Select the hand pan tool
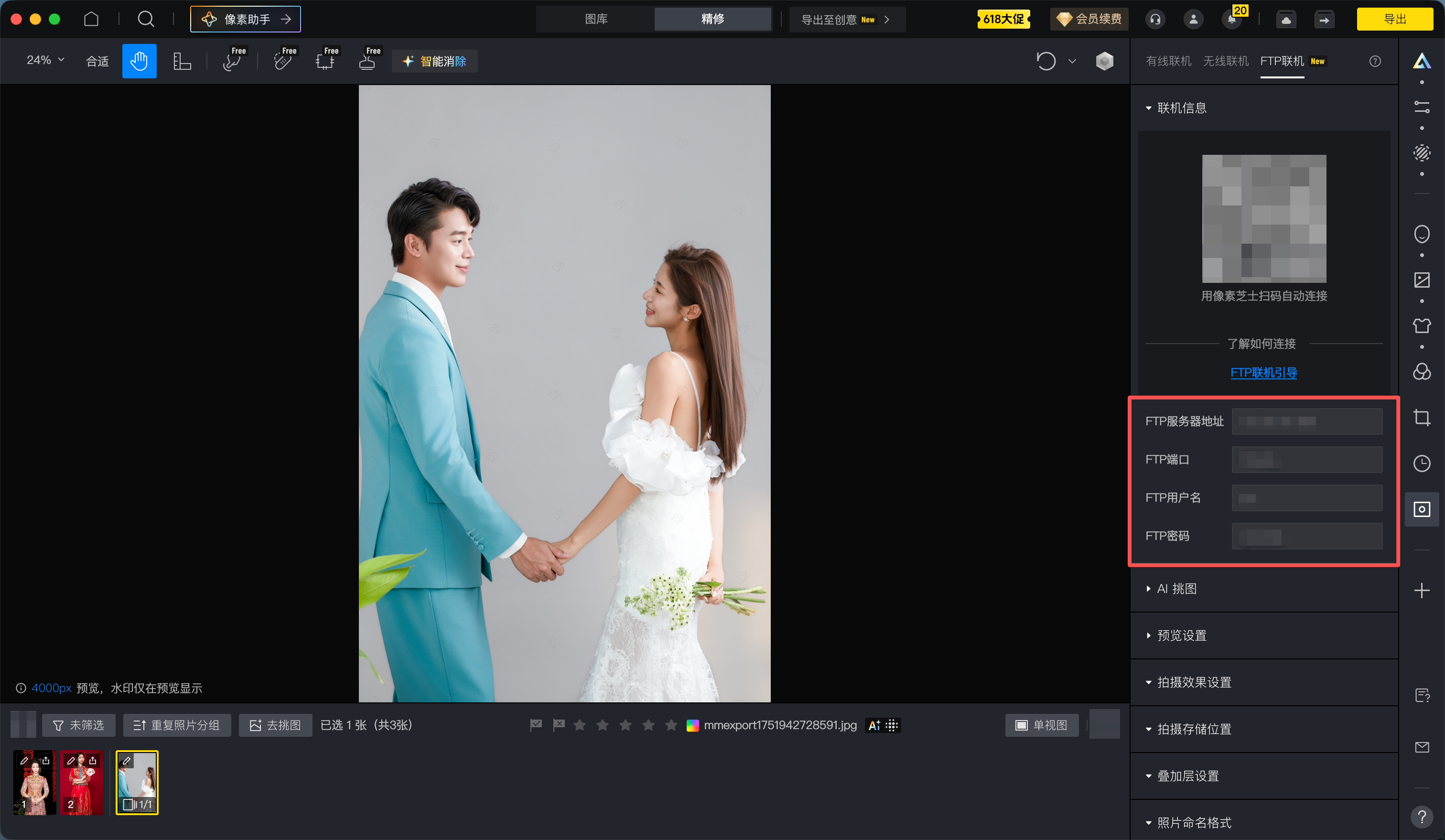Screen dimensions: 1445x840 pos(140,61)
